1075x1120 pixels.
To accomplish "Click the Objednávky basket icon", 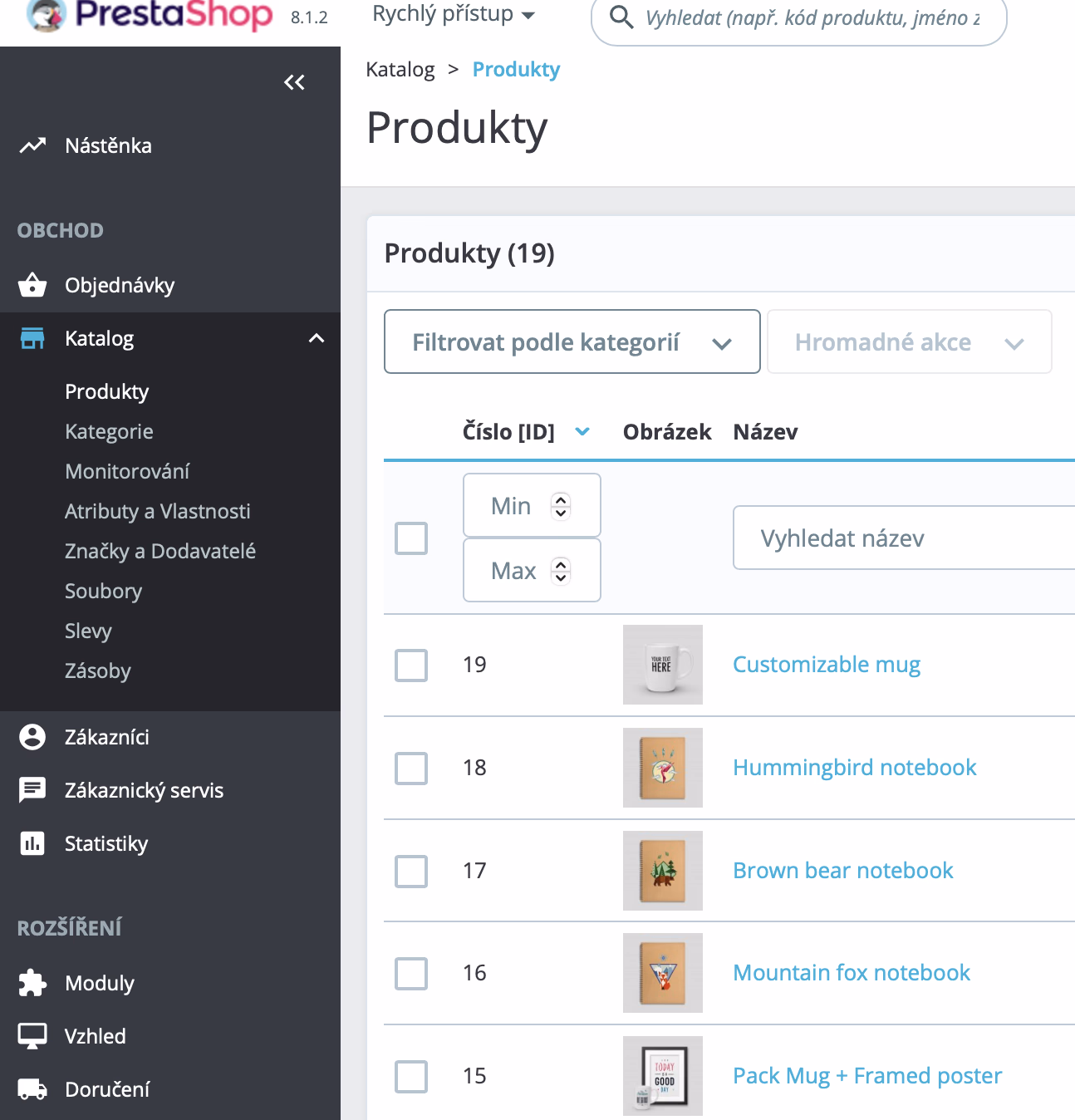I will tap(32, 285).
